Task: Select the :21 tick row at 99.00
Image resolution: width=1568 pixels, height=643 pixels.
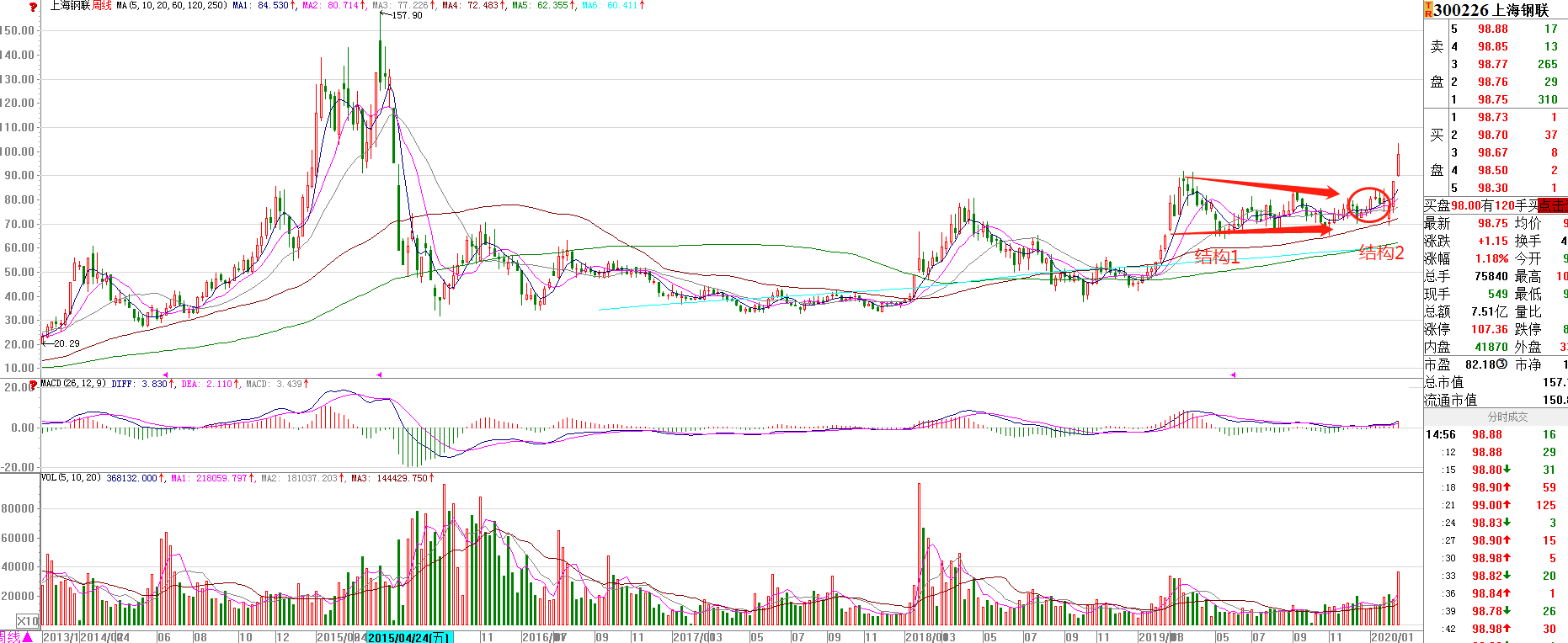Action: [x=1496, y=505]
